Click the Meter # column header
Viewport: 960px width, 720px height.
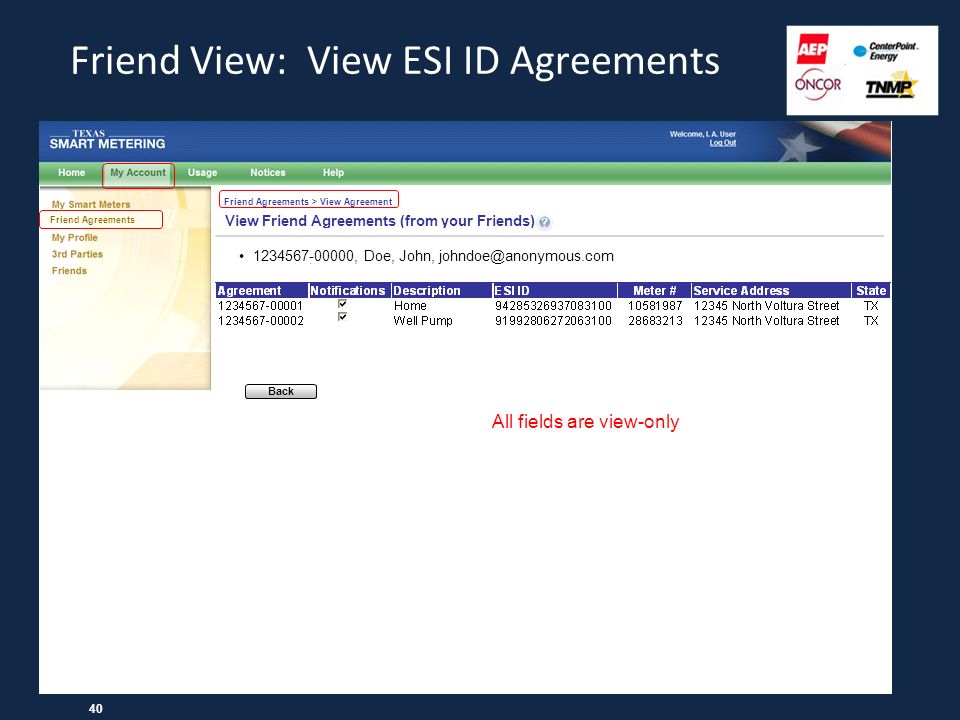654,290
